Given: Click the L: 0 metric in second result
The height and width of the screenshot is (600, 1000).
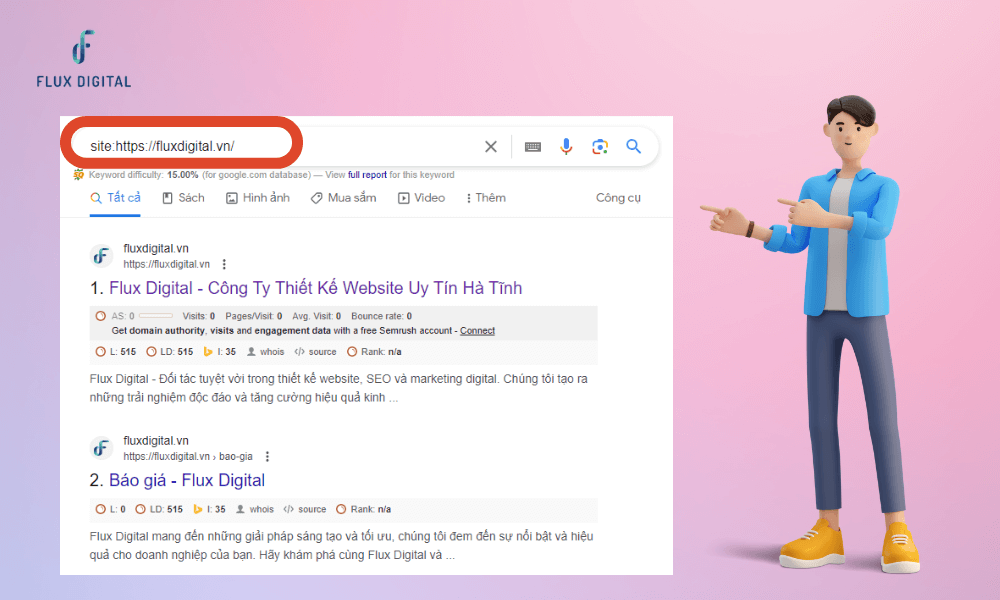Looking at the screenshot, I should [110, 509].
